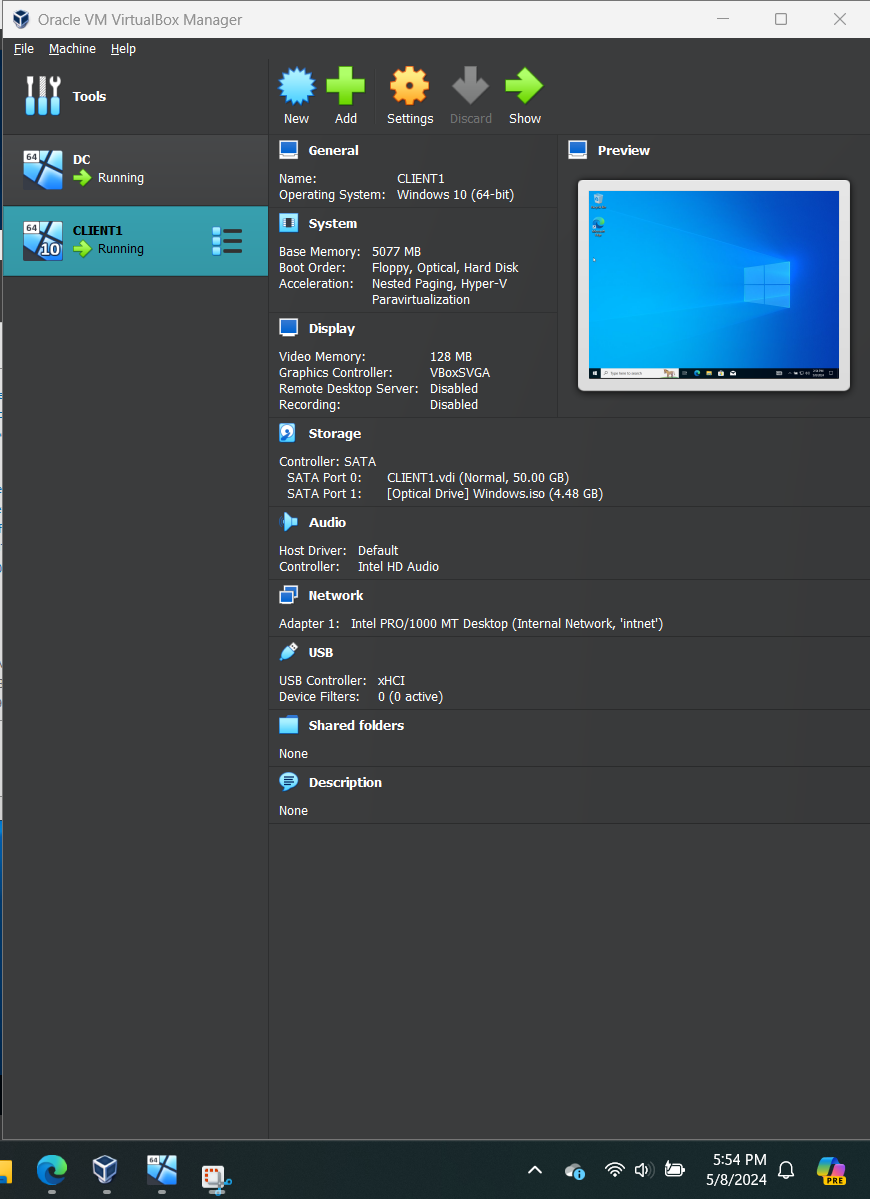Open the CLIENT1 machine tools list menu
Viewport: 870px width, 1199px height.
pyautogui.click(x=227, y=241)
